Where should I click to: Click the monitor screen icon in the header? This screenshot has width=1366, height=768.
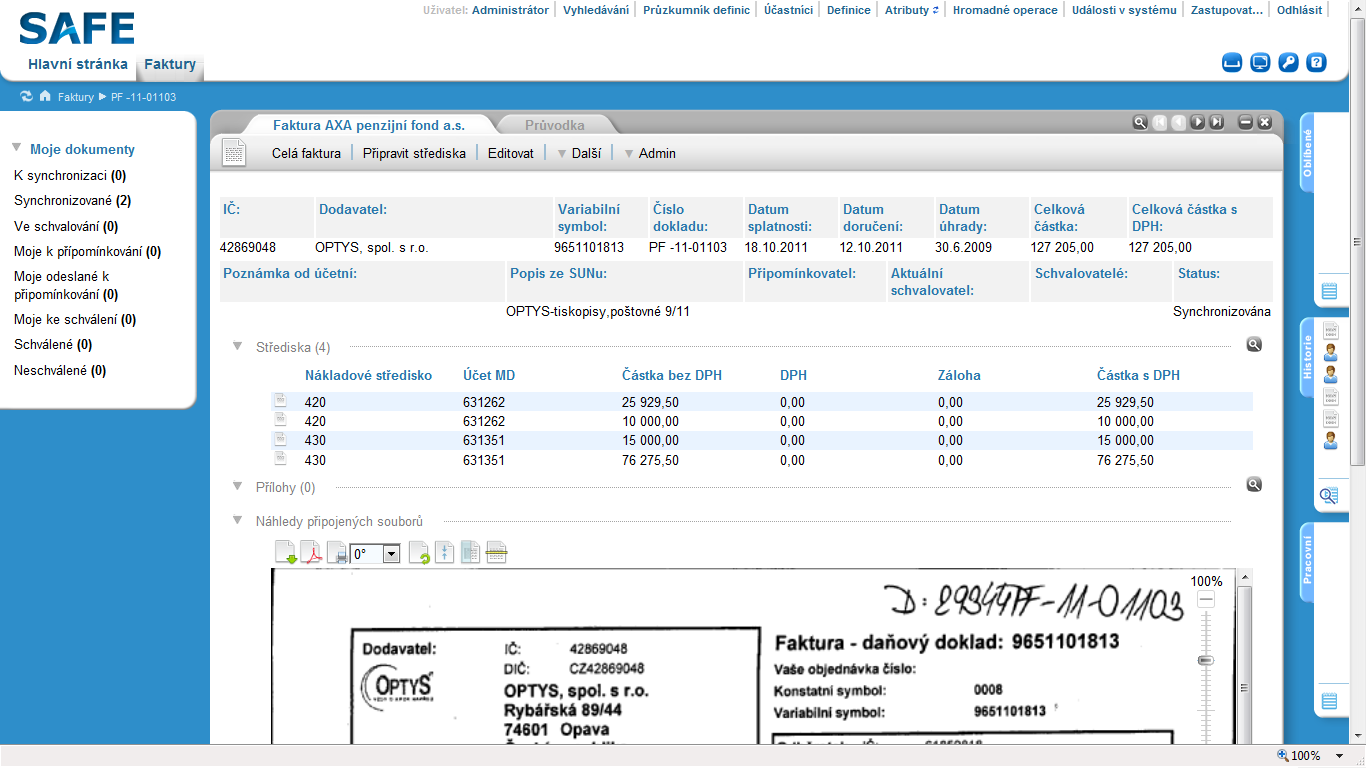pos(1260,62)
